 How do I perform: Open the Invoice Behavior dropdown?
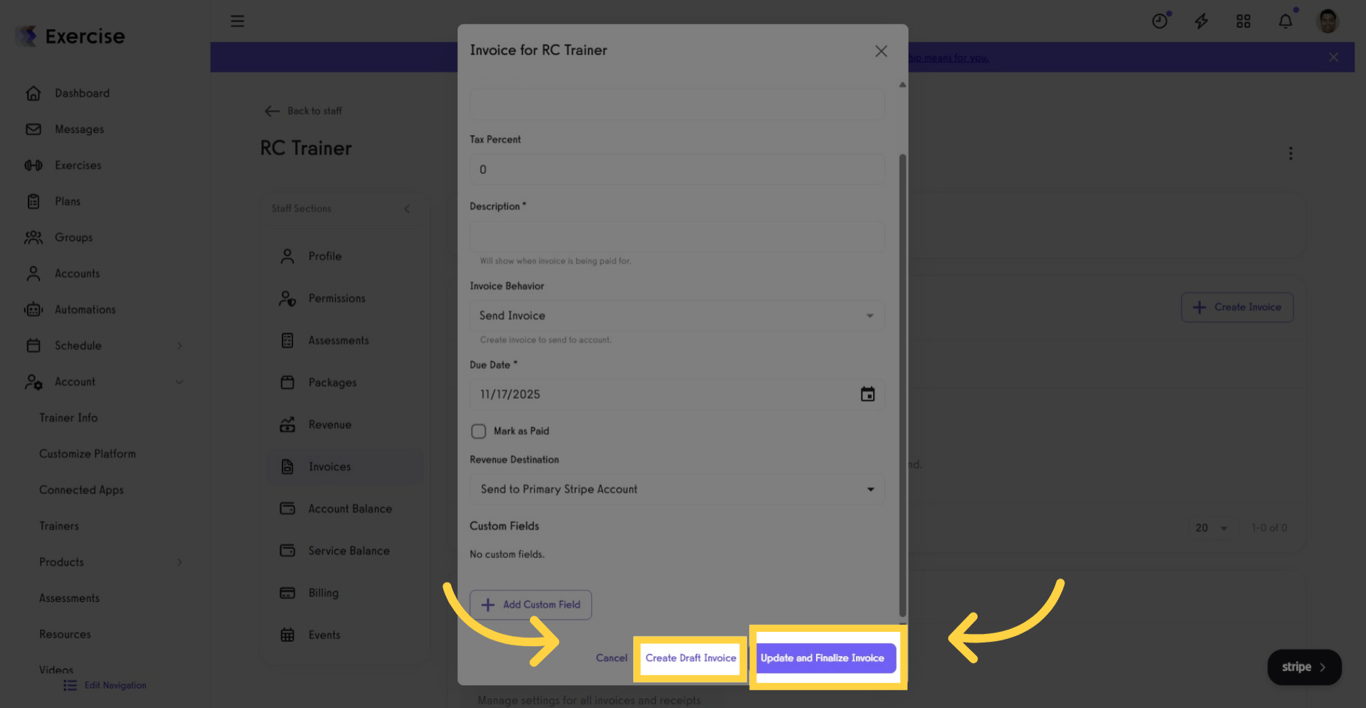(677, 315)
